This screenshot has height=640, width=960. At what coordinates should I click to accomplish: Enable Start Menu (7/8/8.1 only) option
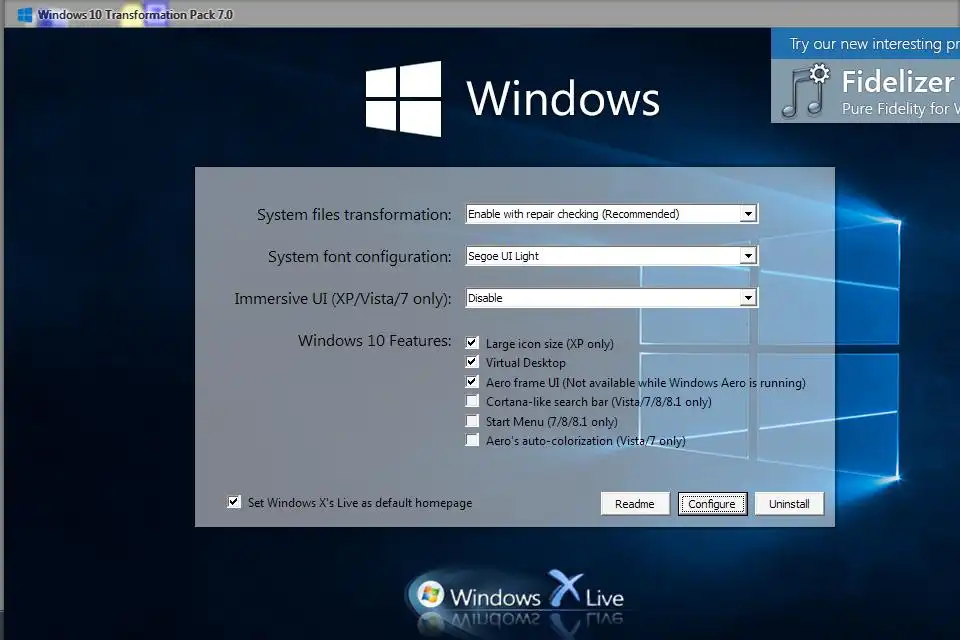[x=472, y=421]
